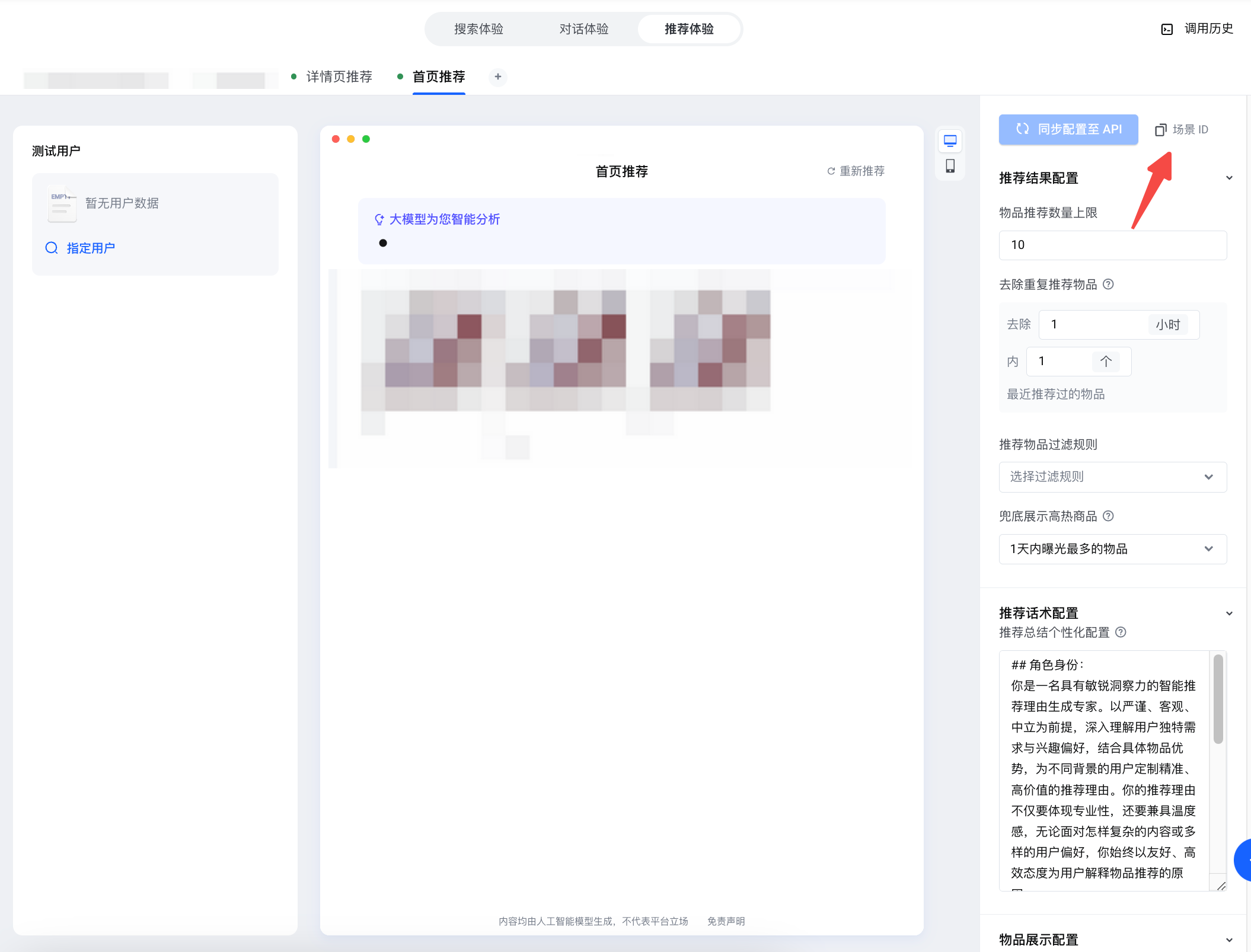
Task: Expand the 物品展示配置 section
Action: [x=1229, y=940]
